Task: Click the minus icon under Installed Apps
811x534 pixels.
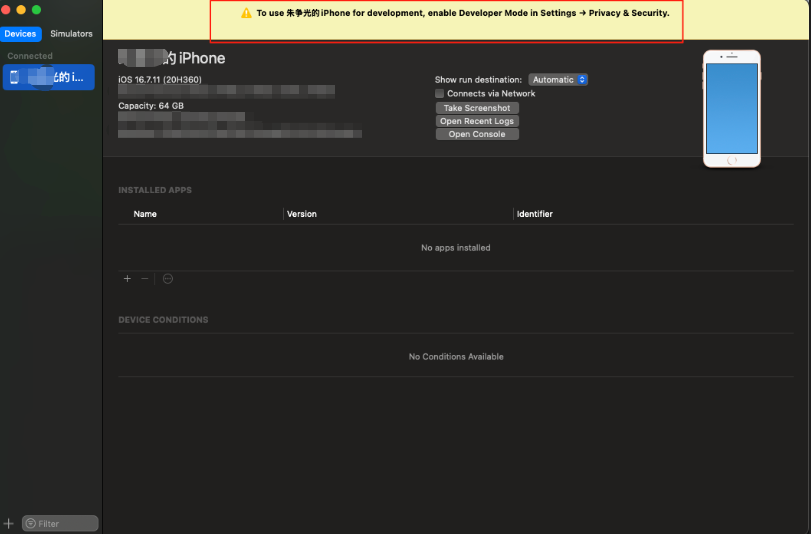Action: (x=145, y=279)
